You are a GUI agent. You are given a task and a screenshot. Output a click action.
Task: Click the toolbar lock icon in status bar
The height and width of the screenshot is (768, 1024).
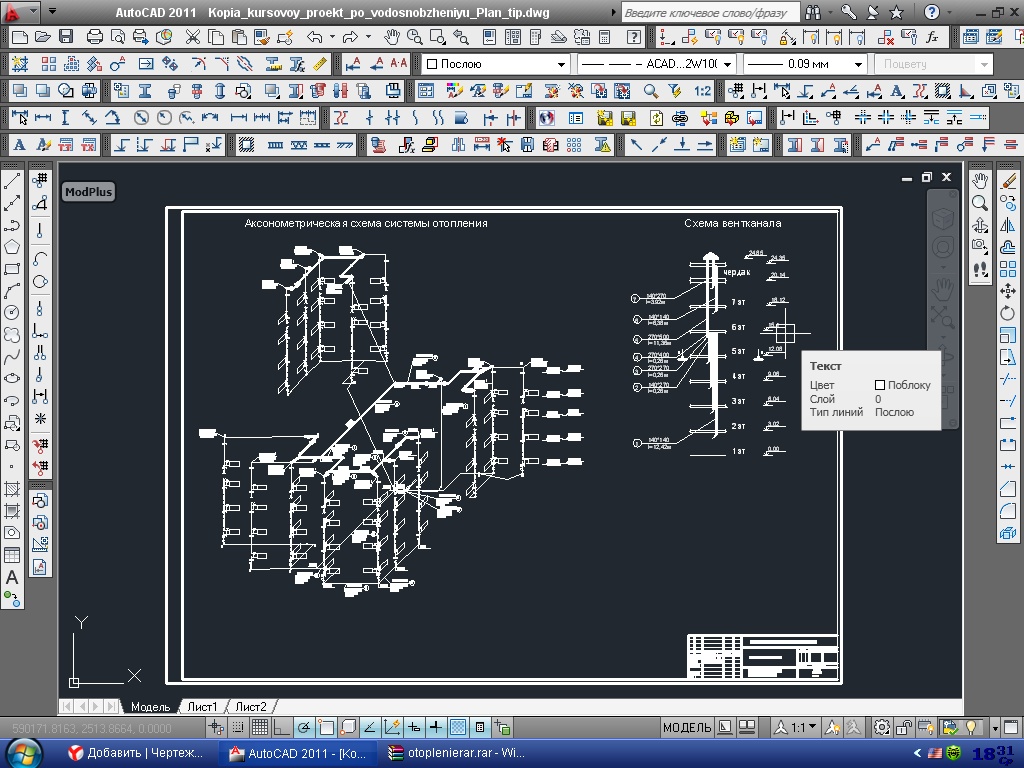(x=904, y=727)
